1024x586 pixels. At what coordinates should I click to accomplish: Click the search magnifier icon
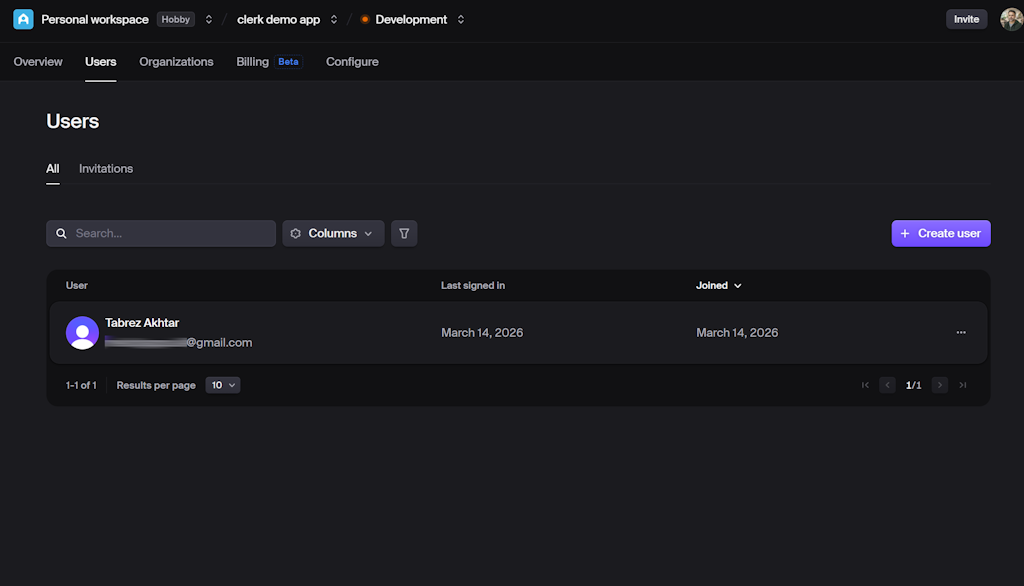[x=61, y=232]
